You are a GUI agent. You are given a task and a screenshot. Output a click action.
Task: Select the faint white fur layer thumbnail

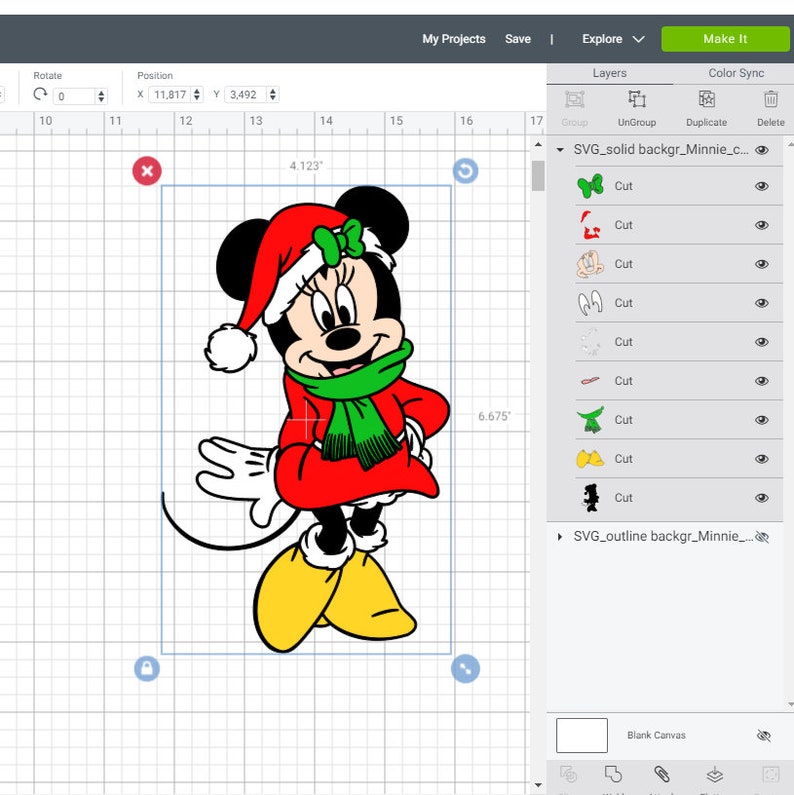pyautogui.click(x=590, y=342)
